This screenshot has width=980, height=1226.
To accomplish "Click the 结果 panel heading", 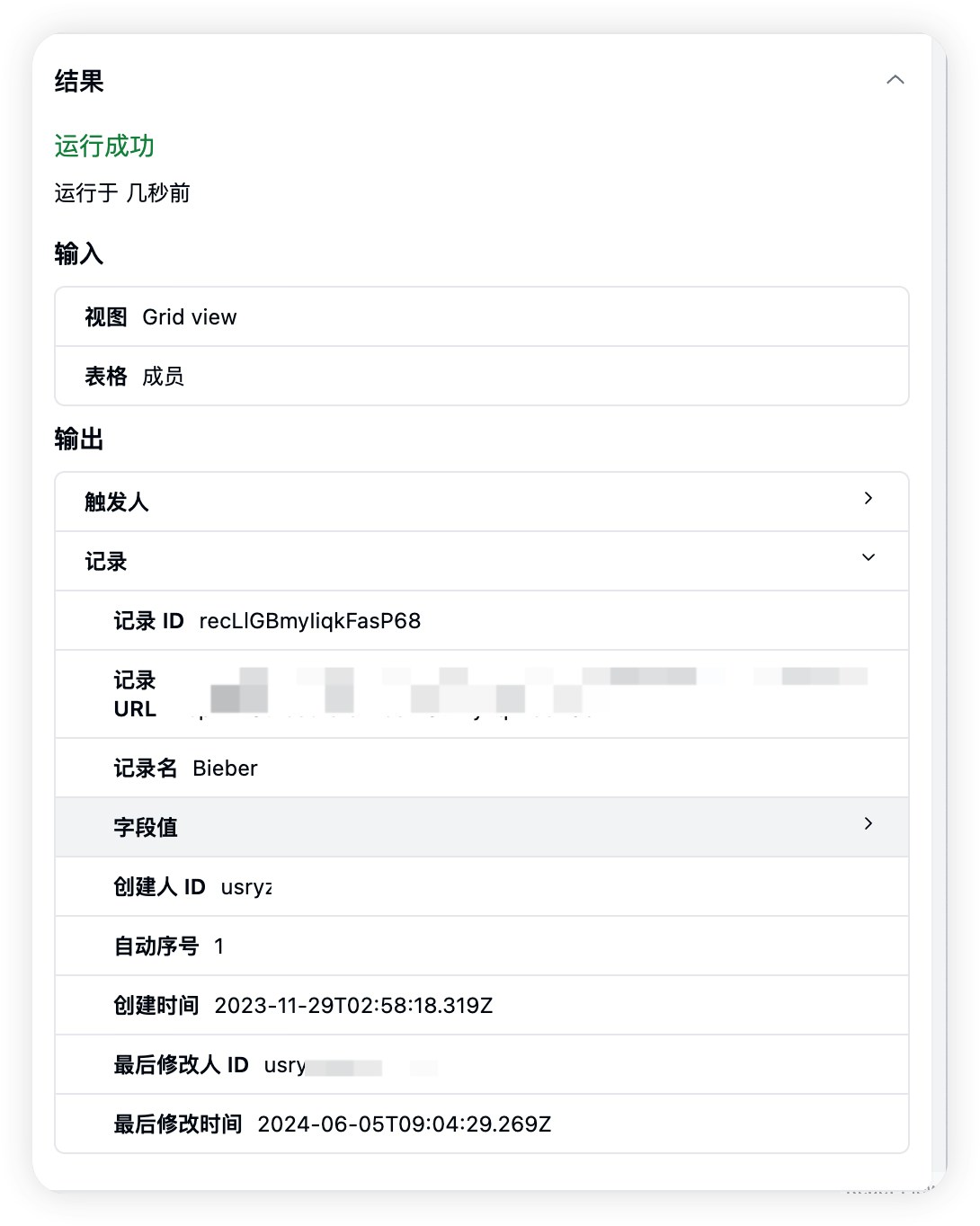I will point(79,81).
